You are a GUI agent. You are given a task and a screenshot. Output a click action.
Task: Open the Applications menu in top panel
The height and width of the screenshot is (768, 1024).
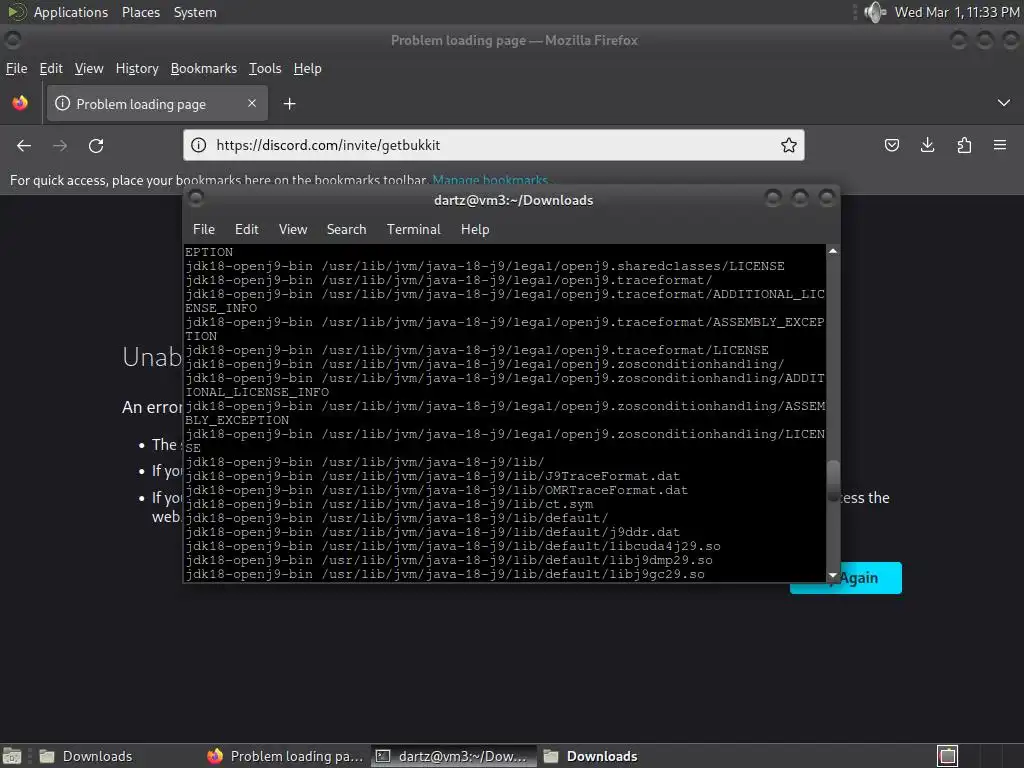(x=71, y=12)
